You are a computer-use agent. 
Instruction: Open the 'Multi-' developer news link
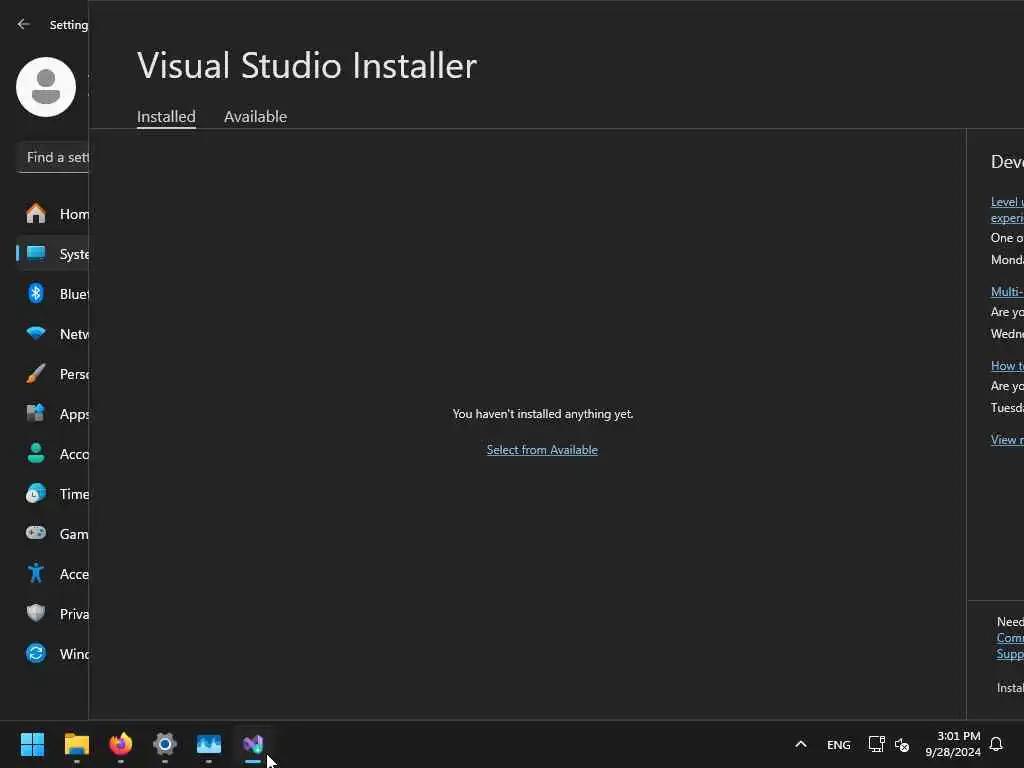pos(1007,292)
